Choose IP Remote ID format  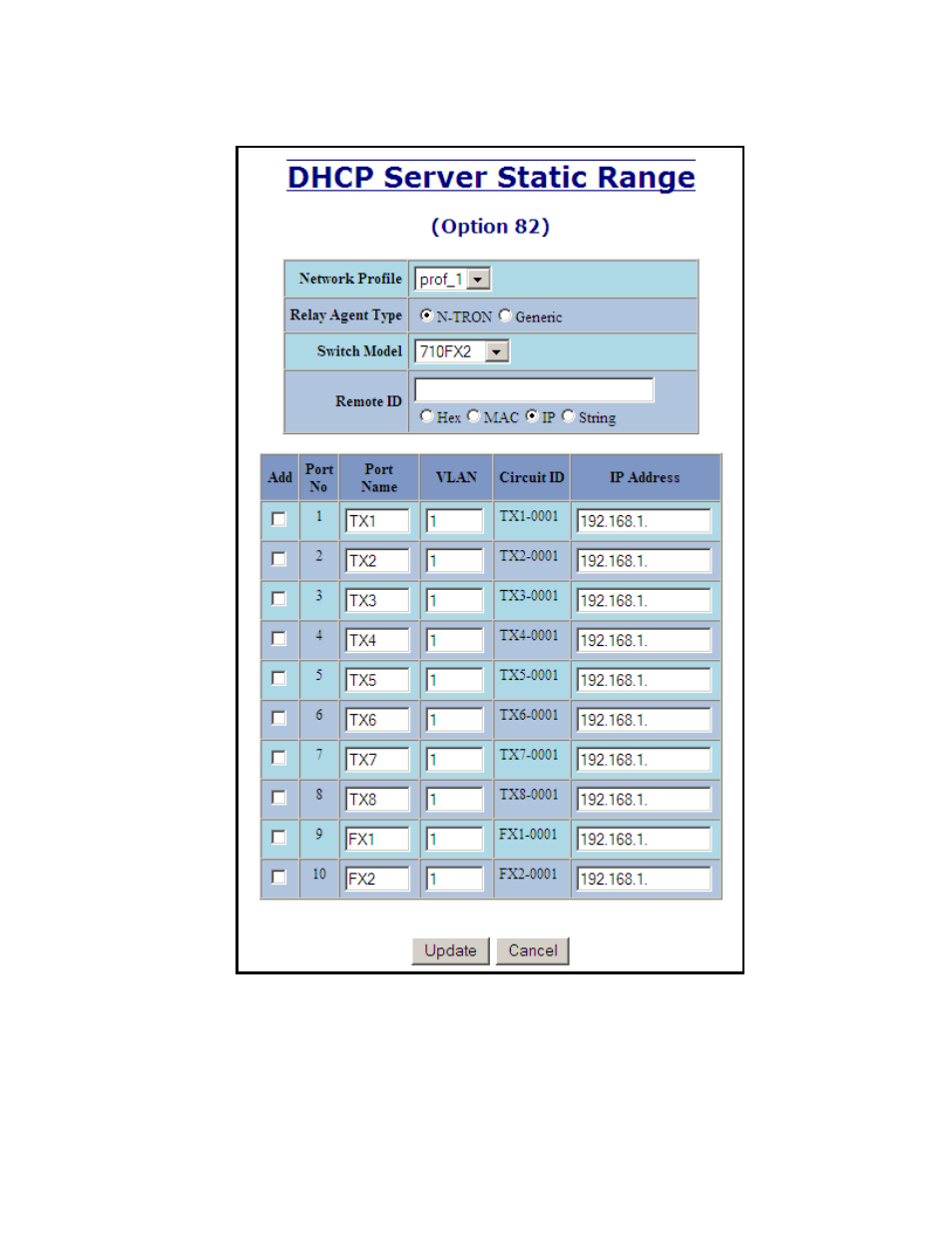[x=532, y=416]
